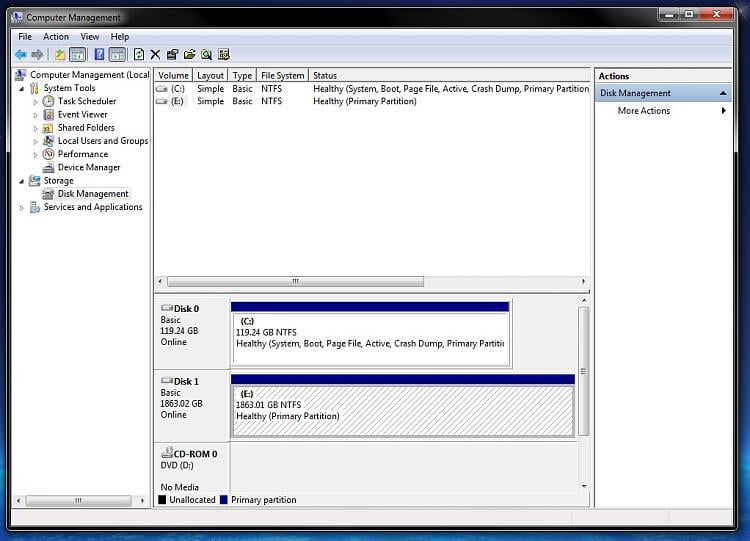Expand the Event Viewer node
Image resolution: width=750 pixels, height=541 pixels.
click(35, 115)
